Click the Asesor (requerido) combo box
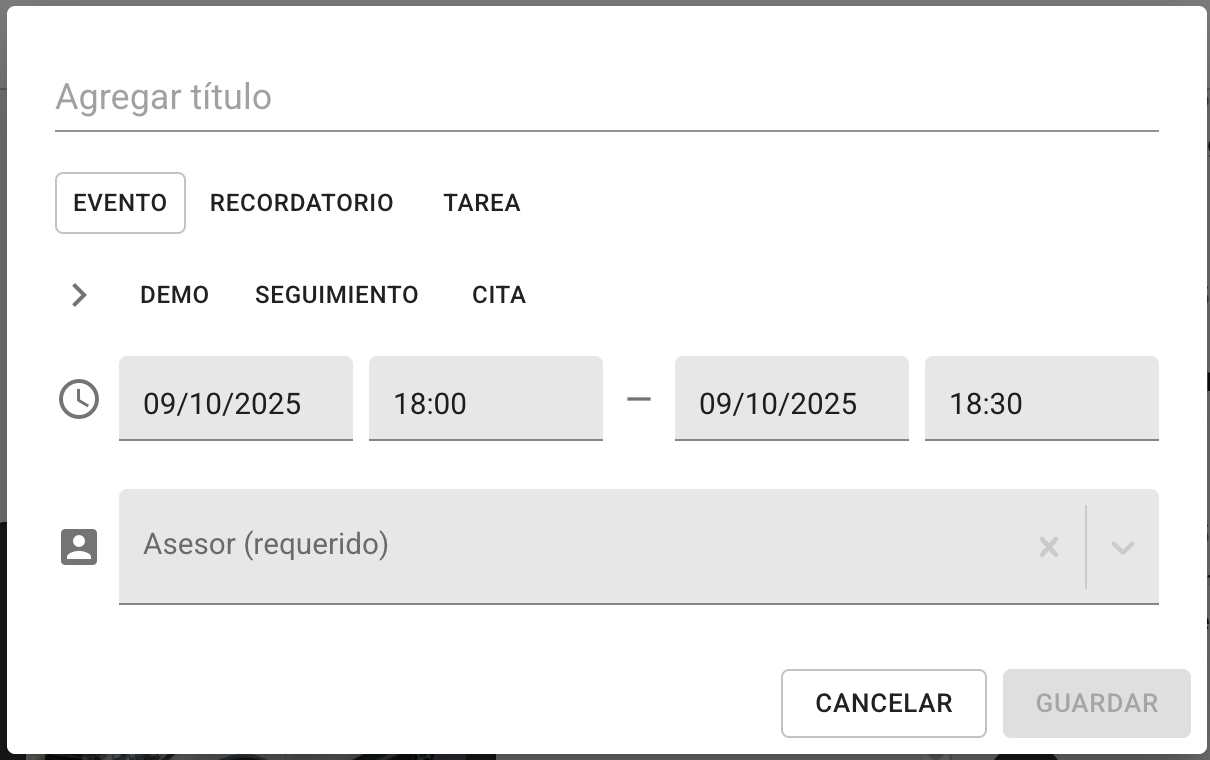This screenshot has width=1210, height=760. pyautogui.click(x=580, y=545)
